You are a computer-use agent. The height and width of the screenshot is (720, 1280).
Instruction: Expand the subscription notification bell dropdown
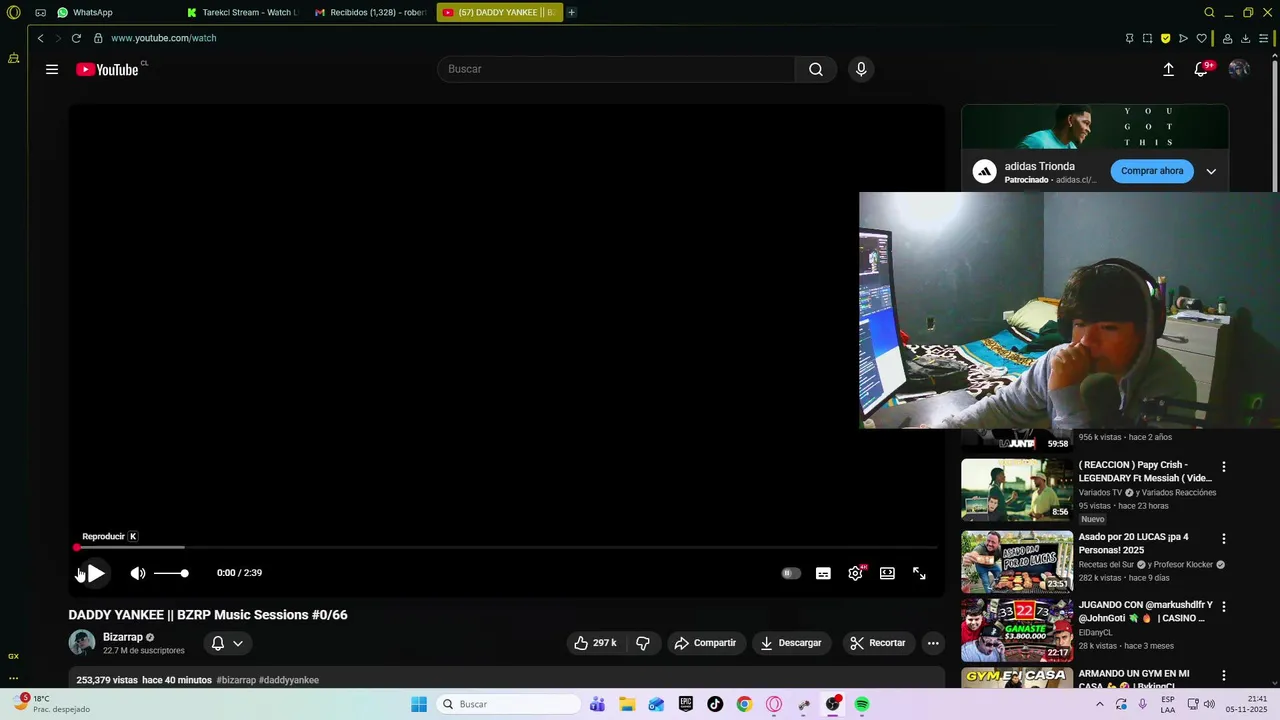(228, 643)
